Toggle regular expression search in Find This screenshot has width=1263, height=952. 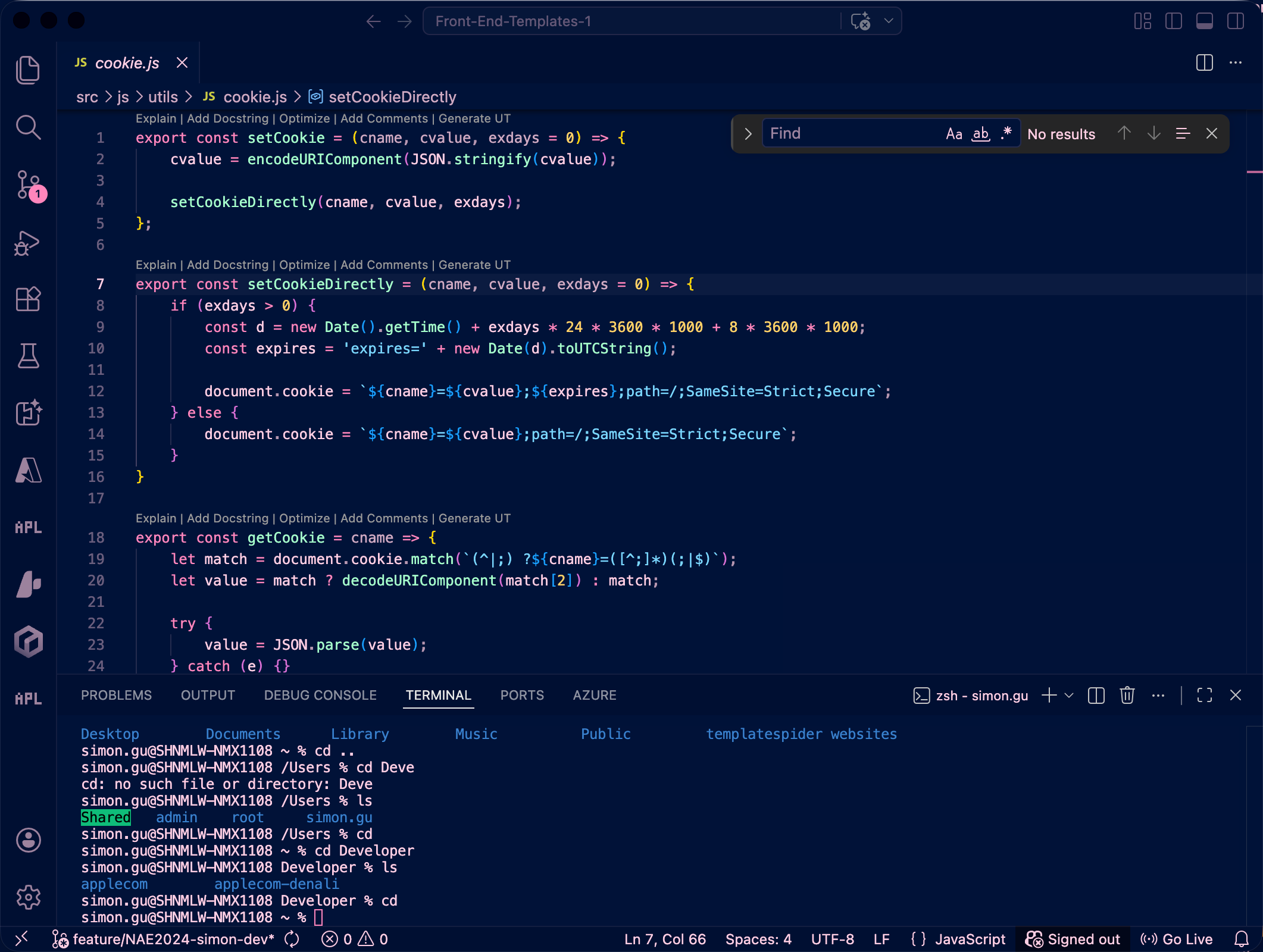click(x=1006, y=133)
